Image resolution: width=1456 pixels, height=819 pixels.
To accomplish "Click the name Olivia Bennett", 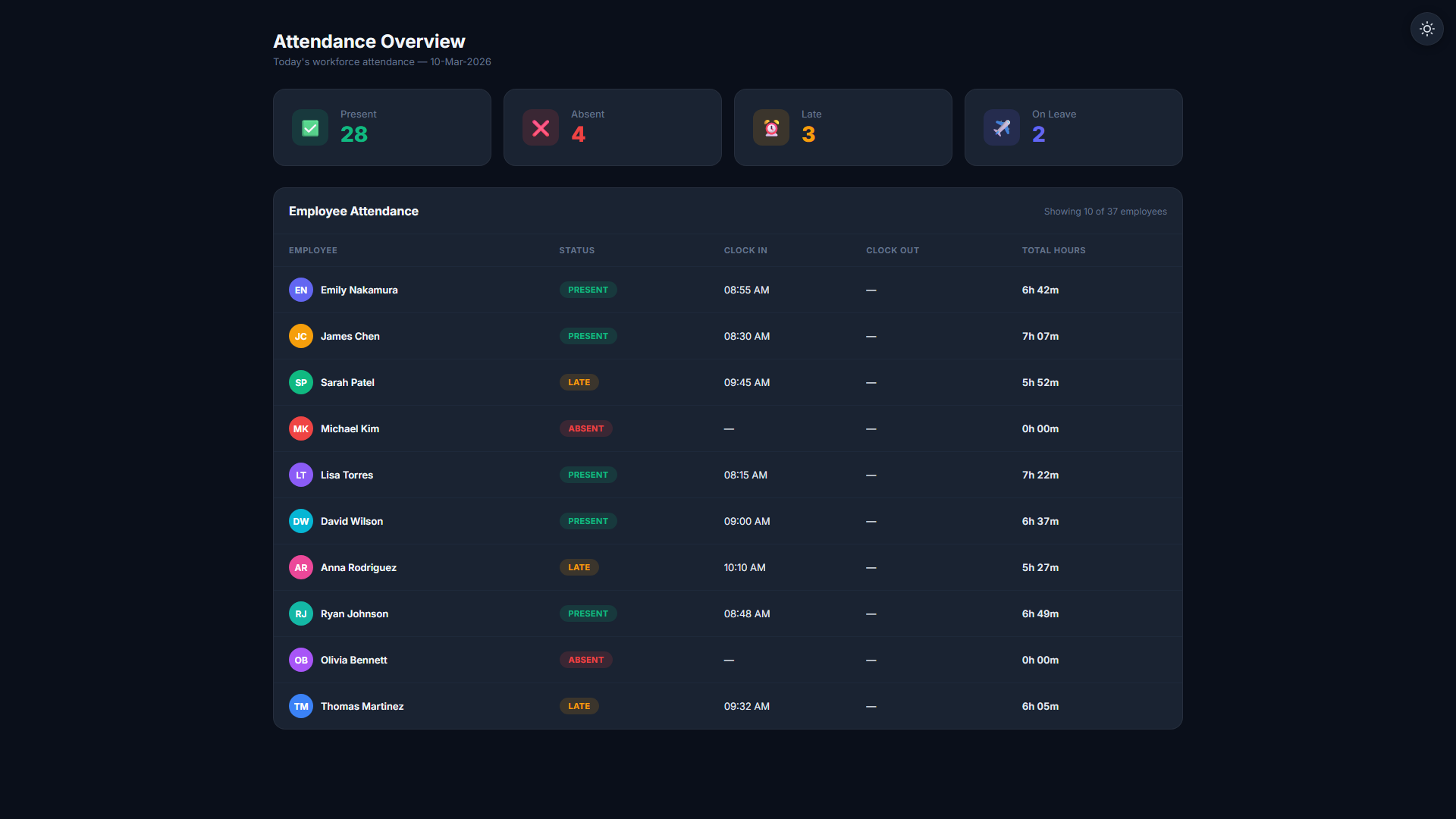I will 354,660.
